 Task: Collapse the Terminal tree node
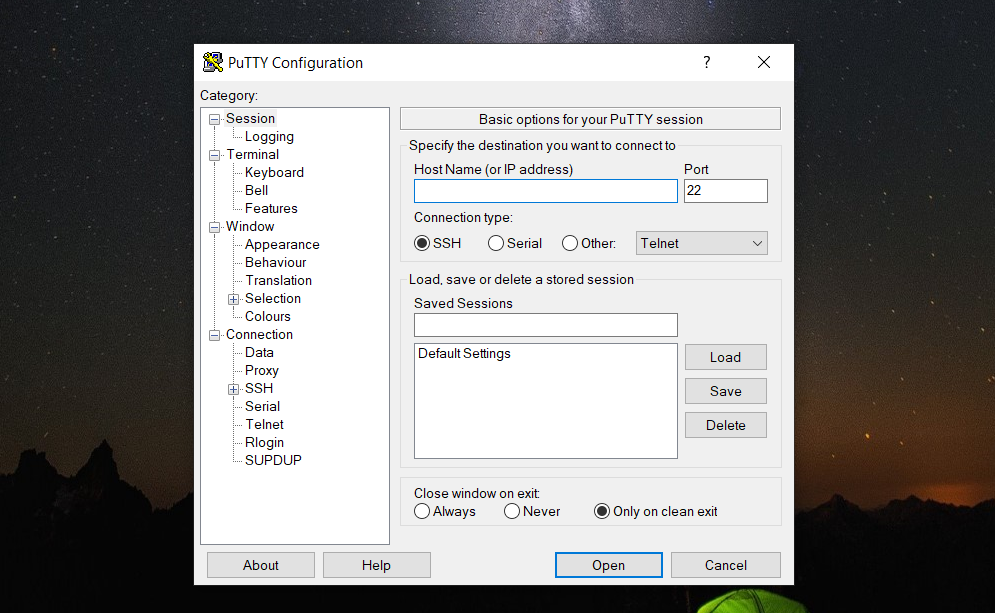(x=214, y=155)
